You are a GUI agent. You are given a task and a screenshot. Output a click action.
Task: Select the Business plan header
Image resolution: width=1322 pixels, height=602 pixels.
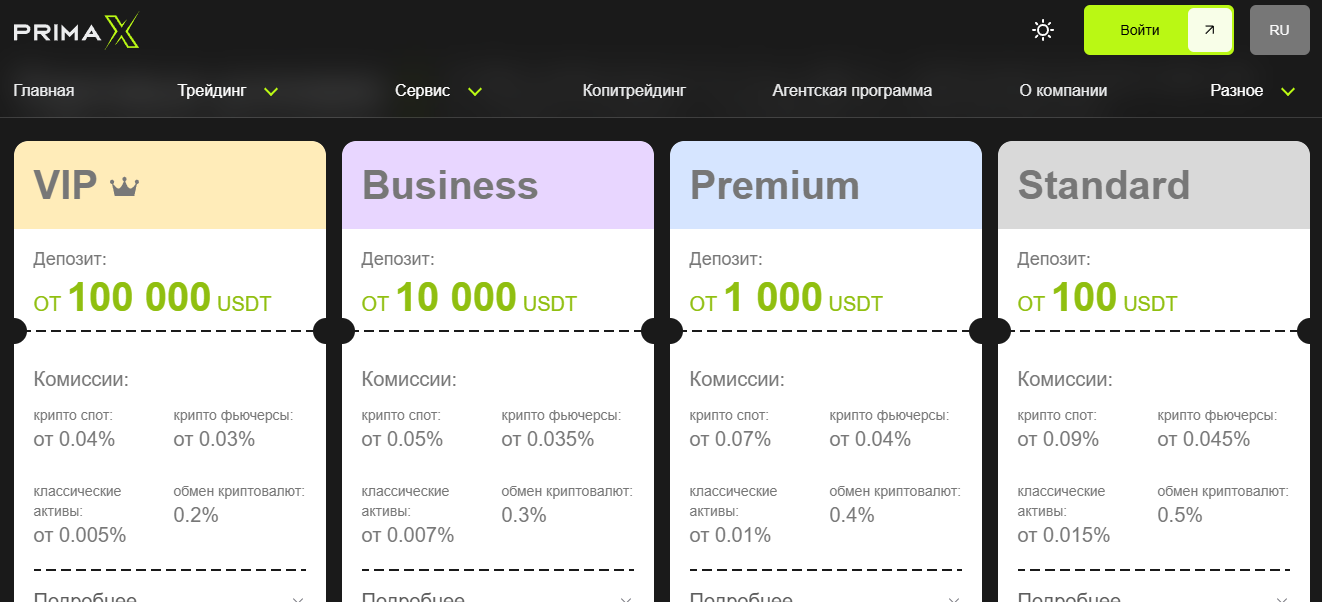(498, 185)
